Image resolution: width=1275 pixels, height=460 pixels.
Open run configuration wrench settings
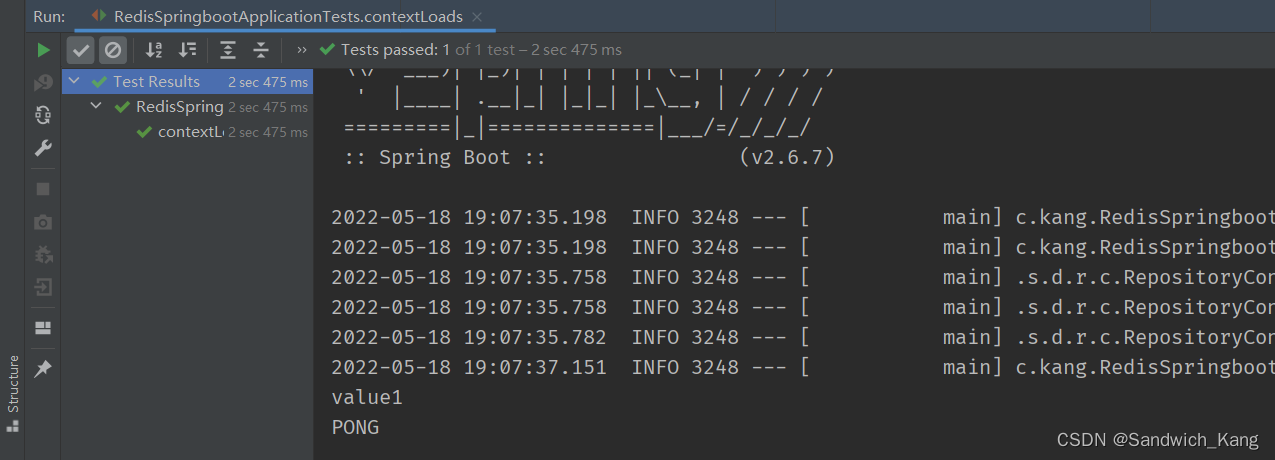[43, 148]
